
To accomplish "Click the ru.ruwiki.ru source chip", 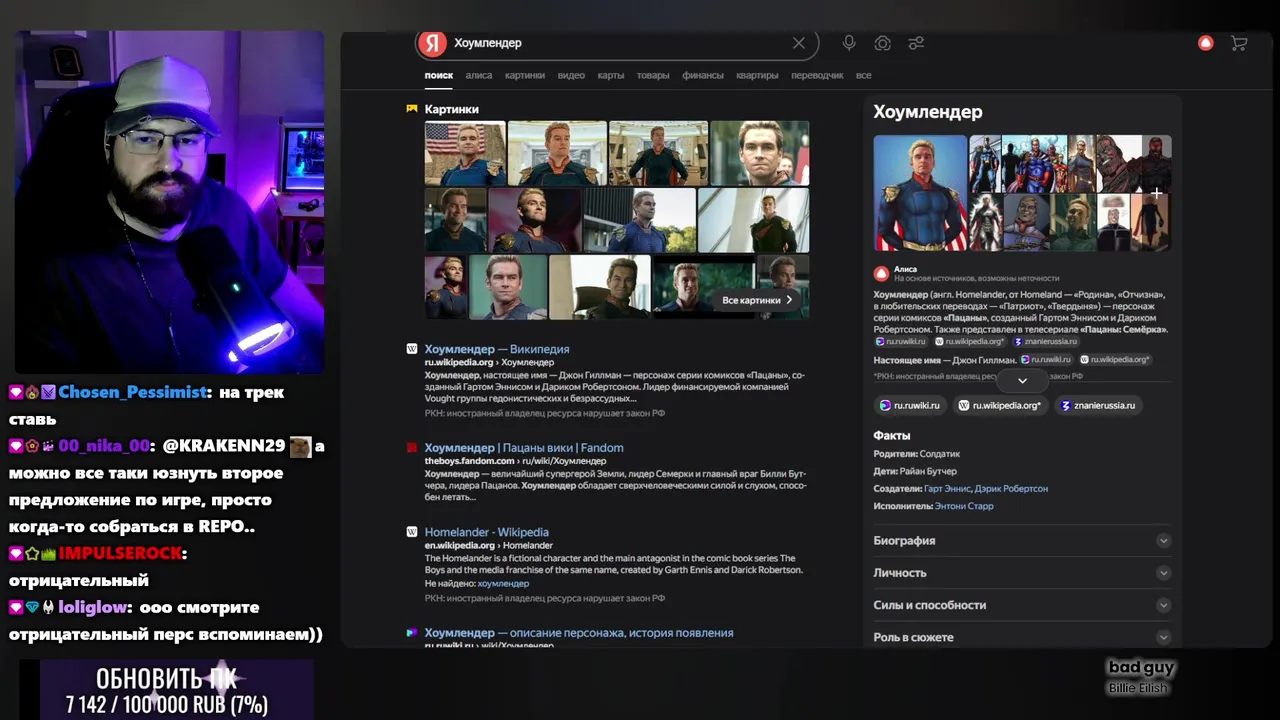I will (910, 405).
